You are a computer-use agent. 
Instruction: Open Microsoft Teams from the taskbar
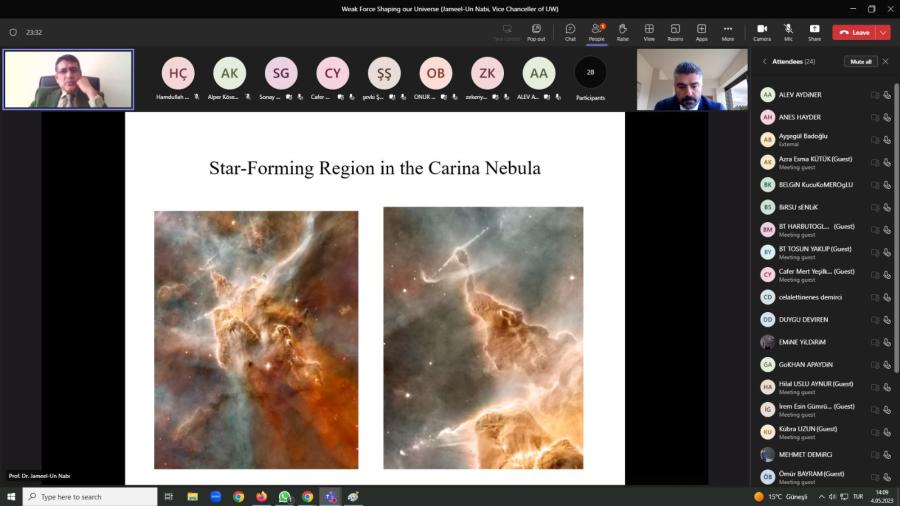tap(331, 497)
